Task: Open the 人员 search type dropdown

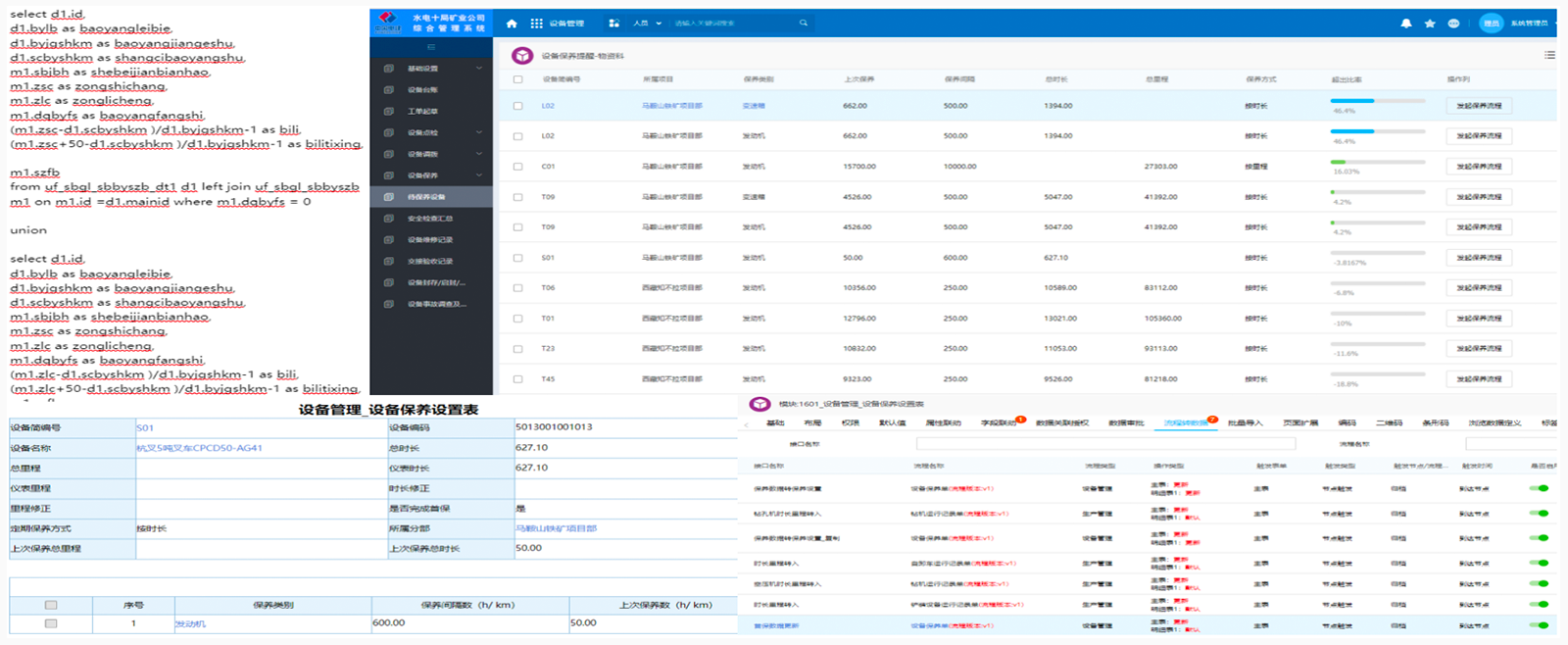Action: pyautogui.click(x=648, y=24)
